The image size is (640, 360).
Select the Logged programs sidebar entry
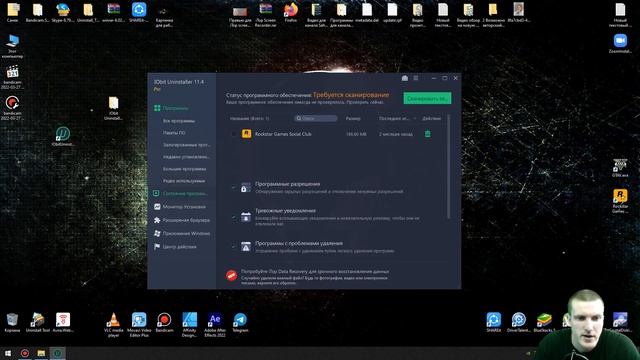[x=187, y=145]
